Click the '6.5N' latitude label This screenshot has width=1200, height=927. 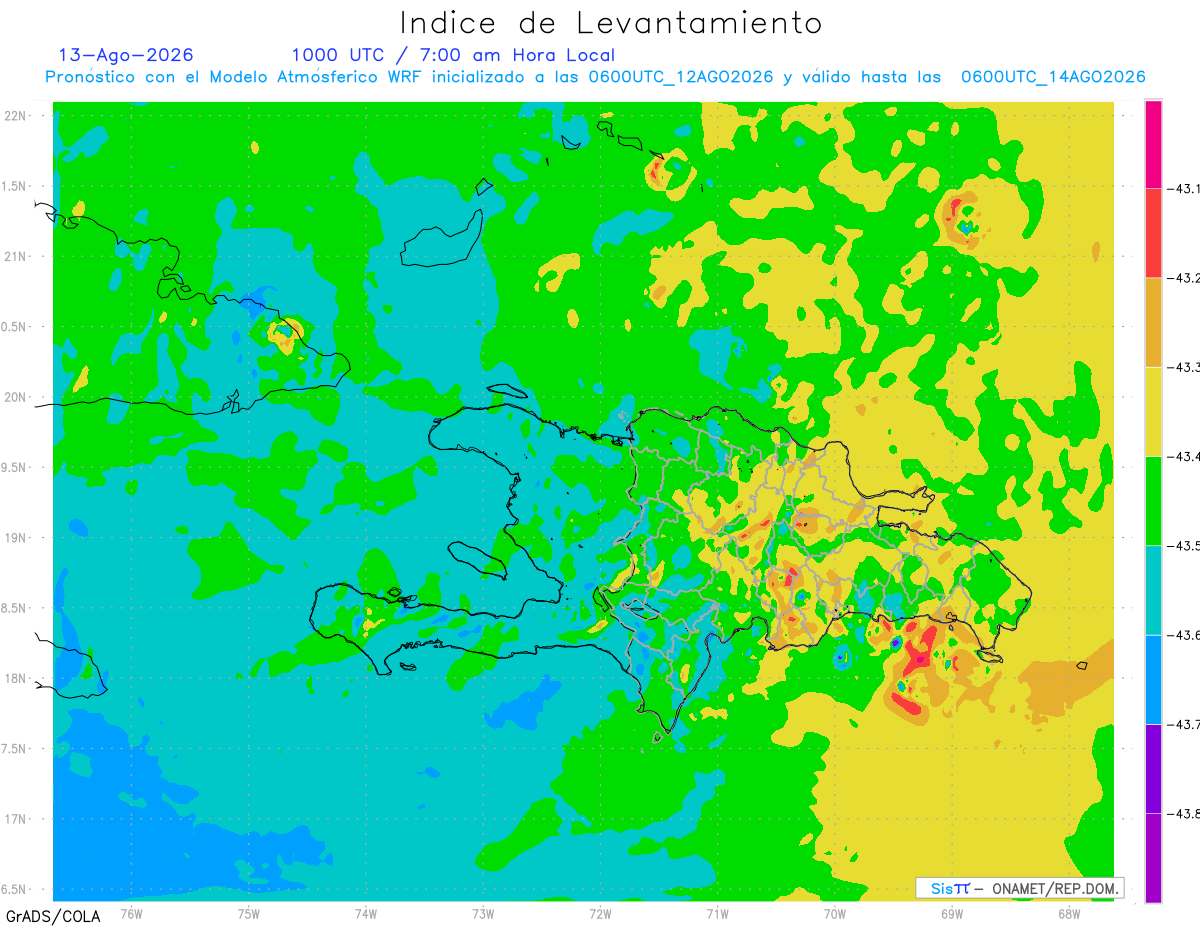point(14,890)
